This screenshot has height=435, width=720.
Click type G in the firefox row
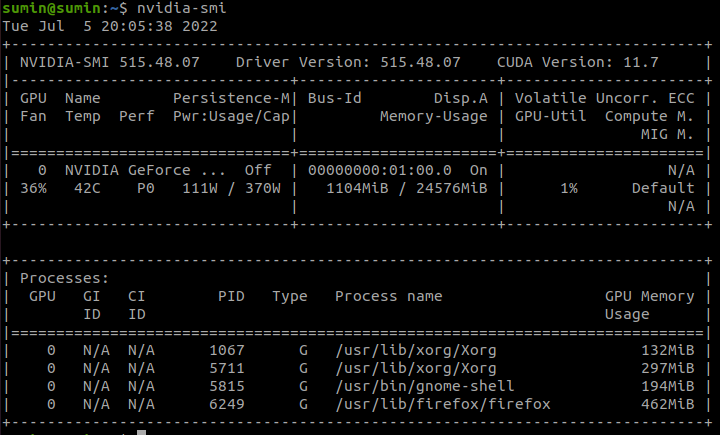303,404
